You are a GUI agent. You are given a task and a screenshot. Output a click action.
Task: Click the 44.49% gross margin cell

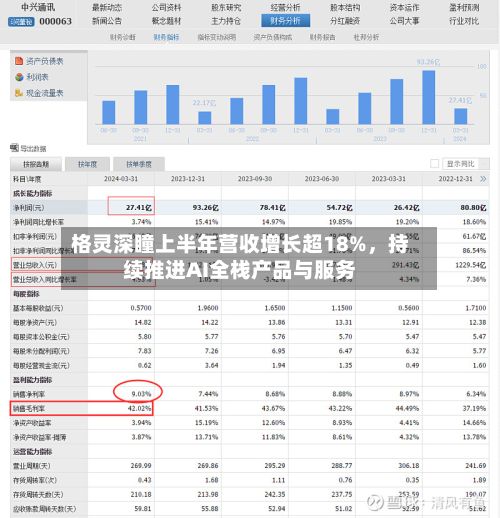click(407, 408)
